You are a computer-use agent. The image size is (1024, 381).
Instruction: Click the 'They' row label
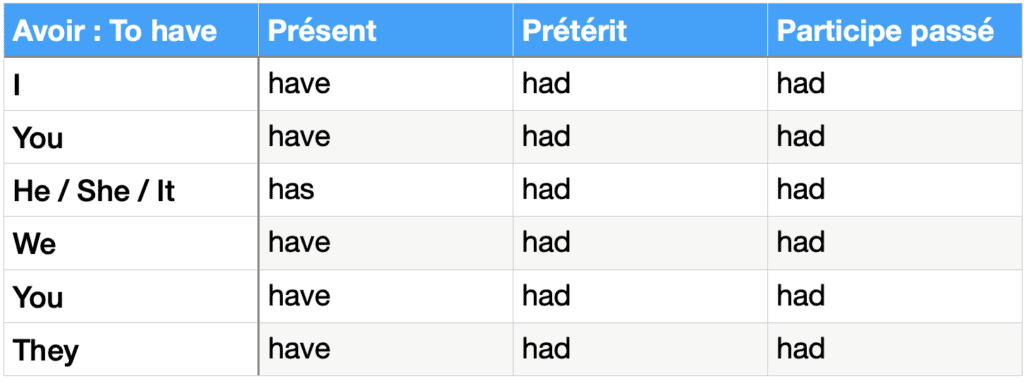pyautogui.click(x=46, y=350)
